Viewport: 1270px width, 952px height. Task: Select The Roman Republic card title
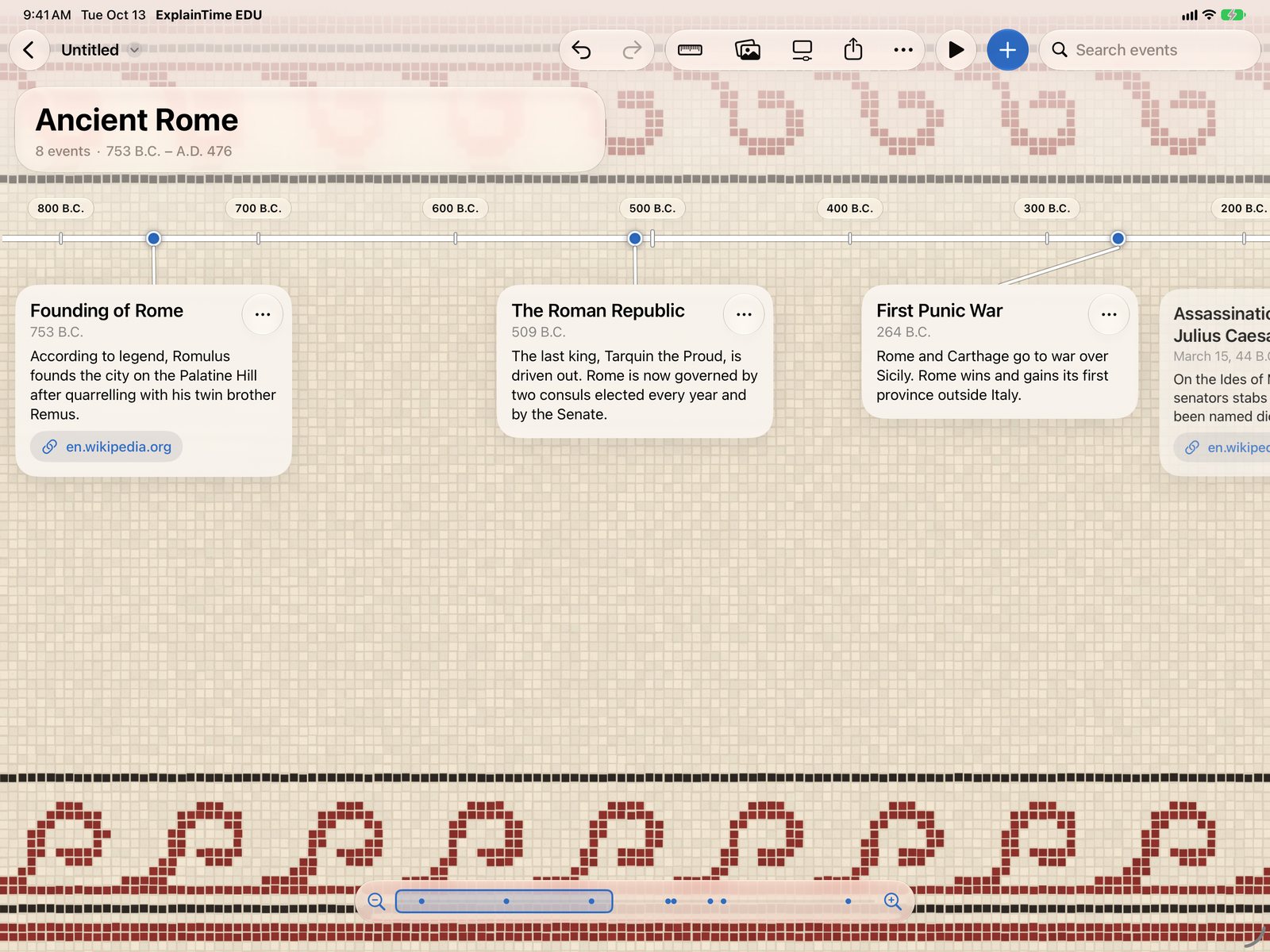(598, 311)
